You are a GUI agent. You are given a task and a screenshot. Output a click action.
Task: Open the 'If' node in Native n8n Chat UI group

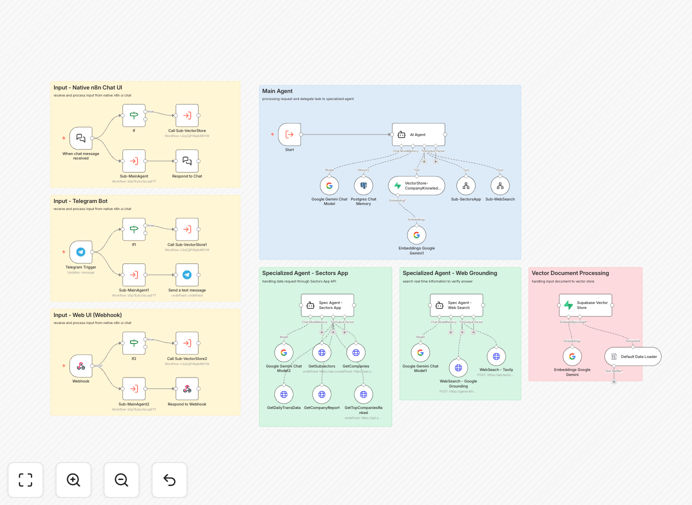(x=134, y=116)
